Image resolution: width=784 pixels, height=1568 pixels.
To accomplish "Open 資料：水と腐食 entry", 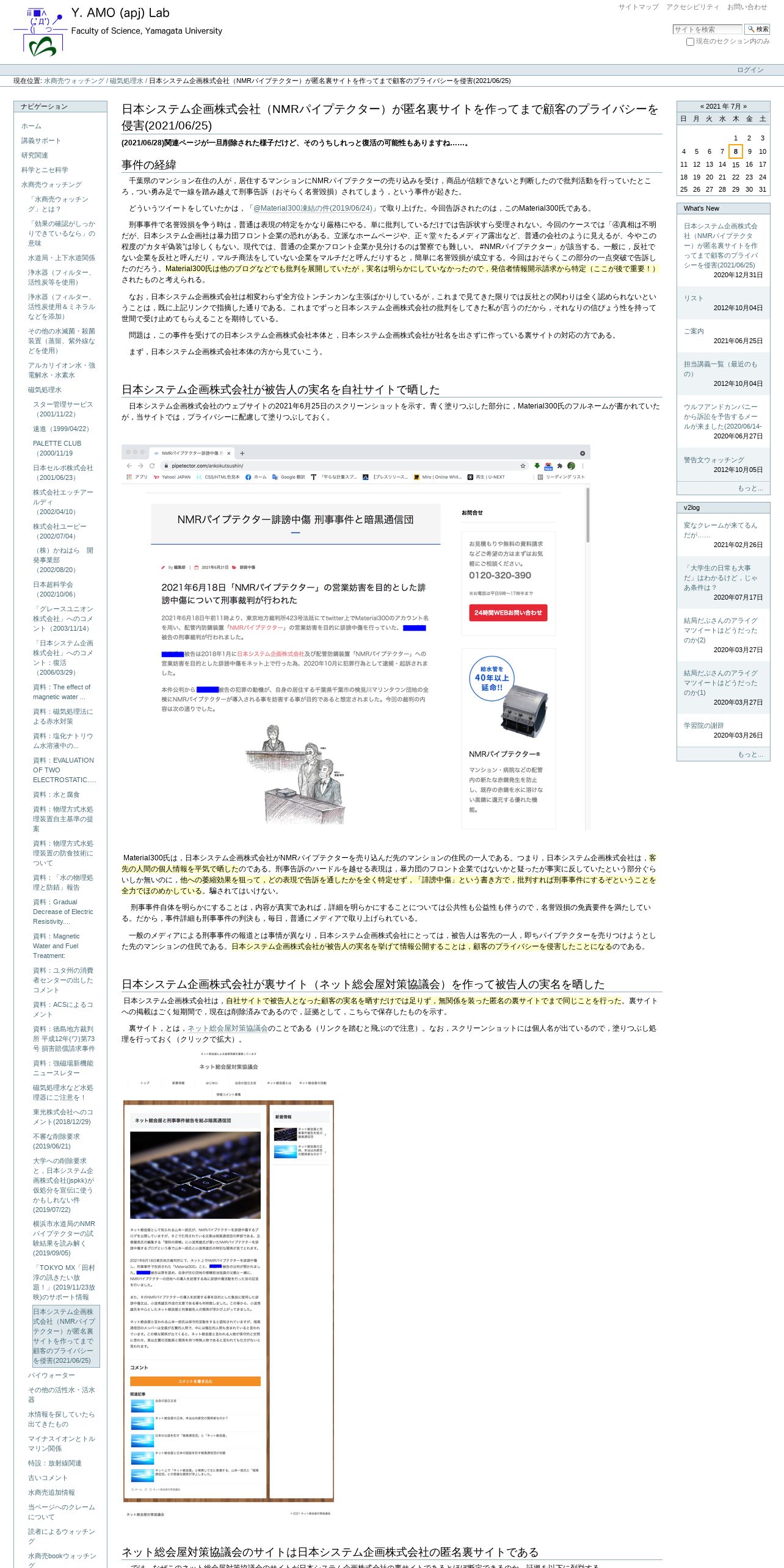I will tap(56, 795).
